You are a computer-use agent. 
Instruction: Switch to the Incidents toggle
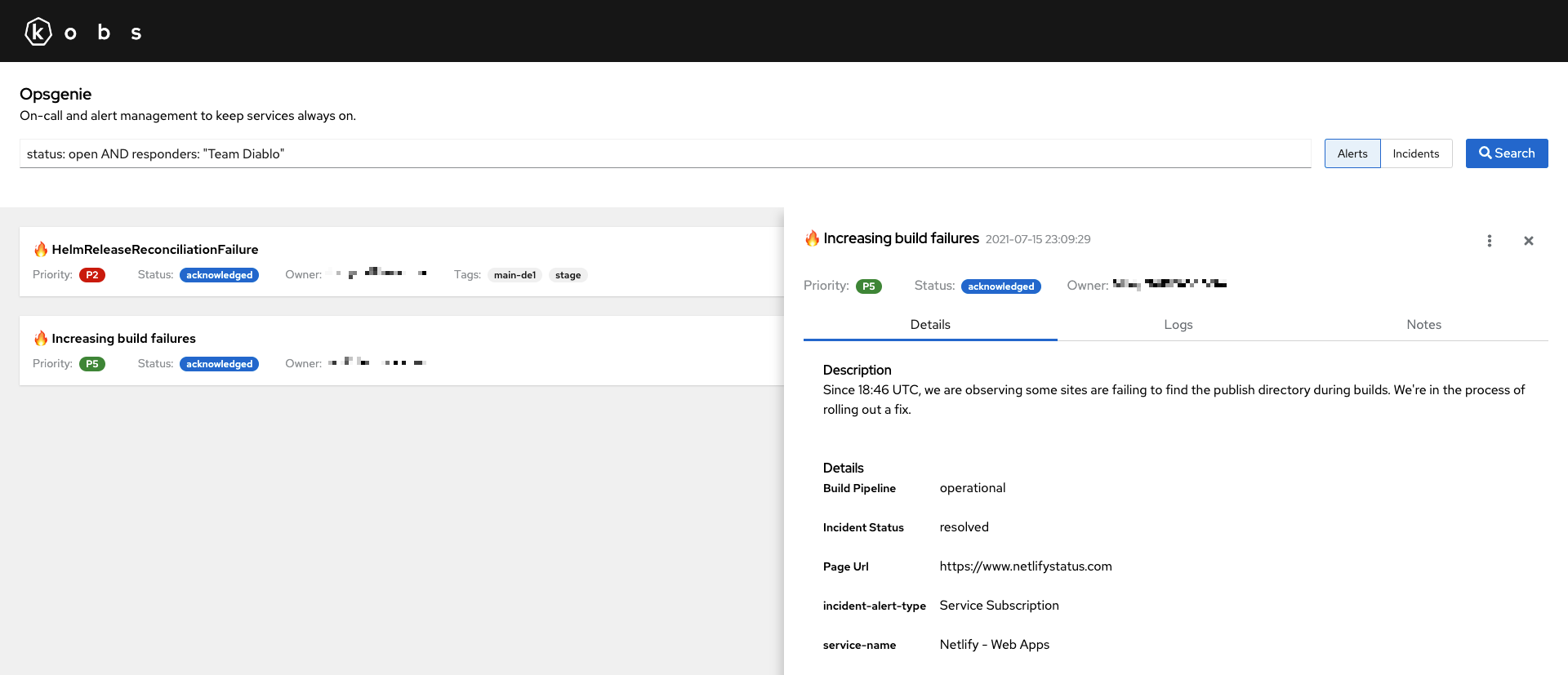(1416, 153)
